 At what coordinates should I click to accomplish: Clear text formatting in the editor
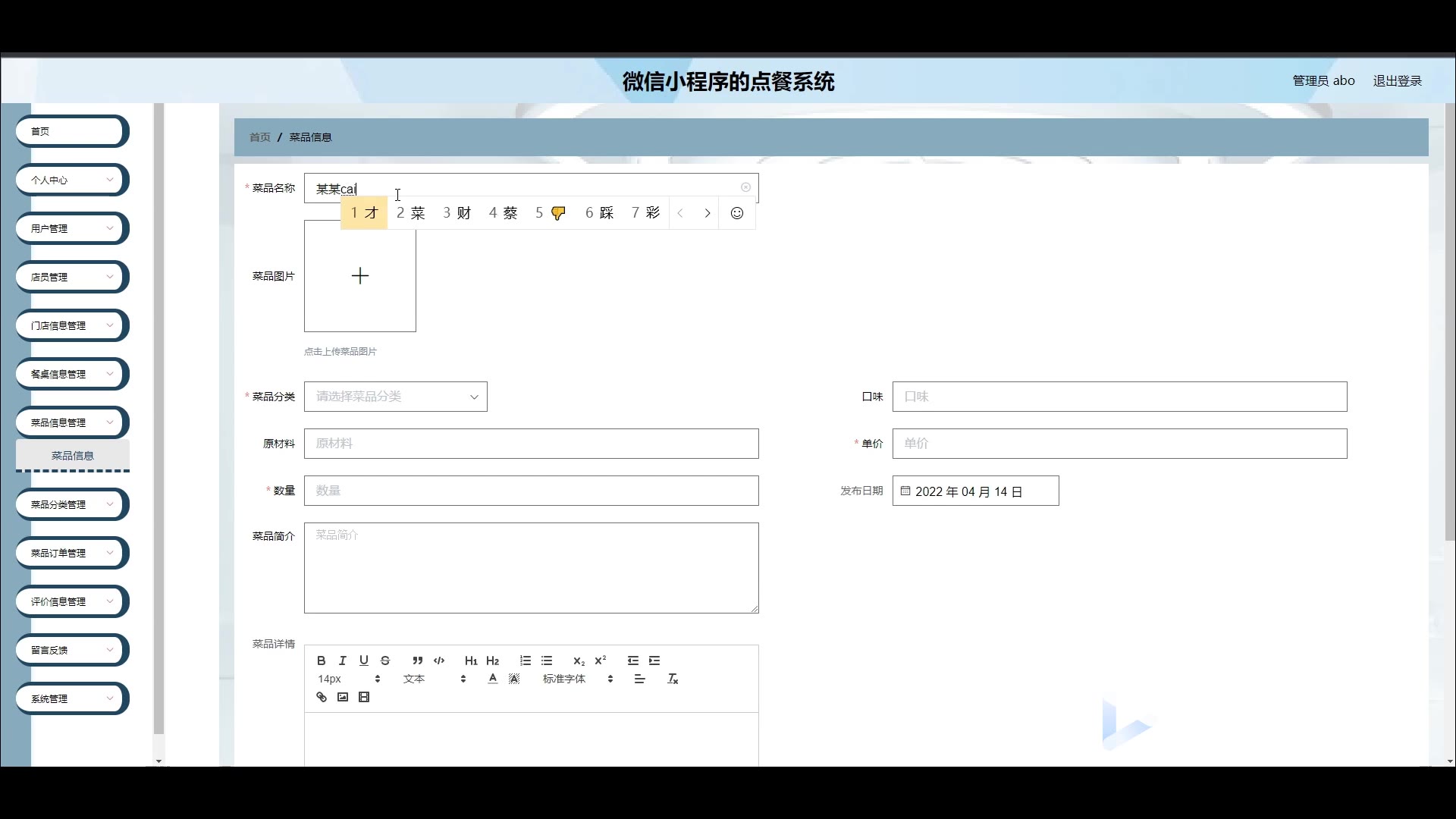(673, 679)
